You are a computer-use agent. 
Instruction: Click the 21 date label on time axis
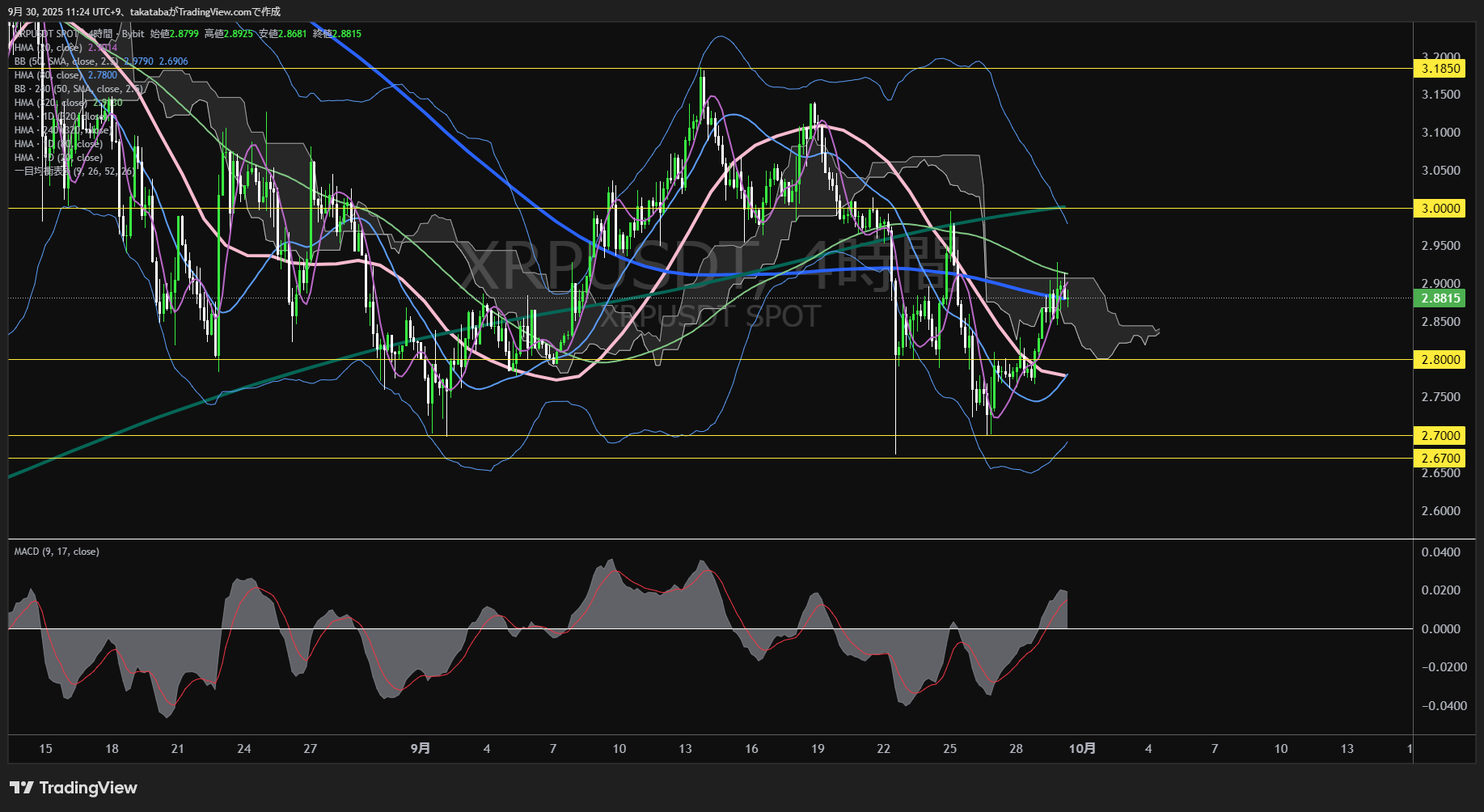click(x=178, y=749)
